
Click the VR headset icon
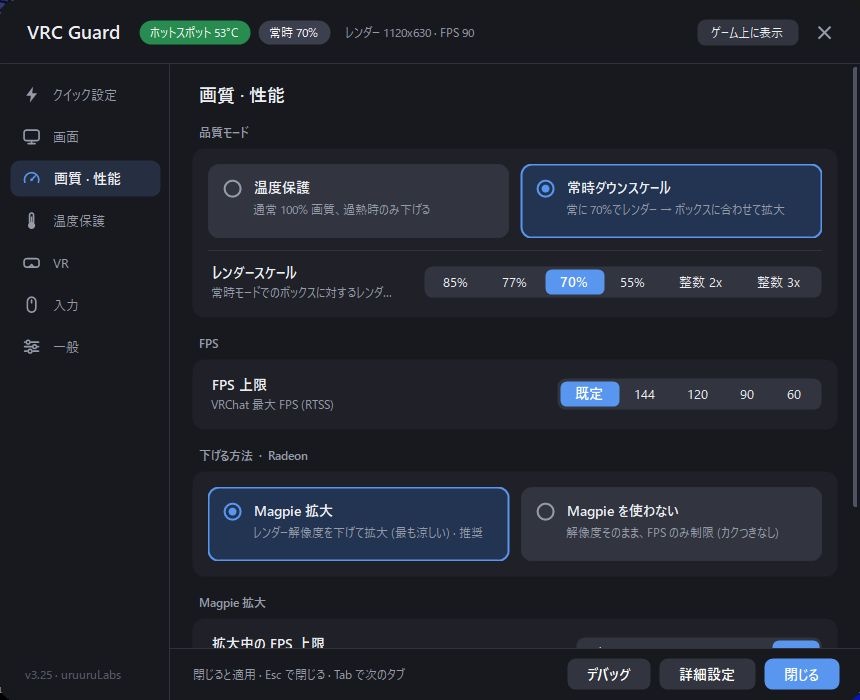point(31,263)
